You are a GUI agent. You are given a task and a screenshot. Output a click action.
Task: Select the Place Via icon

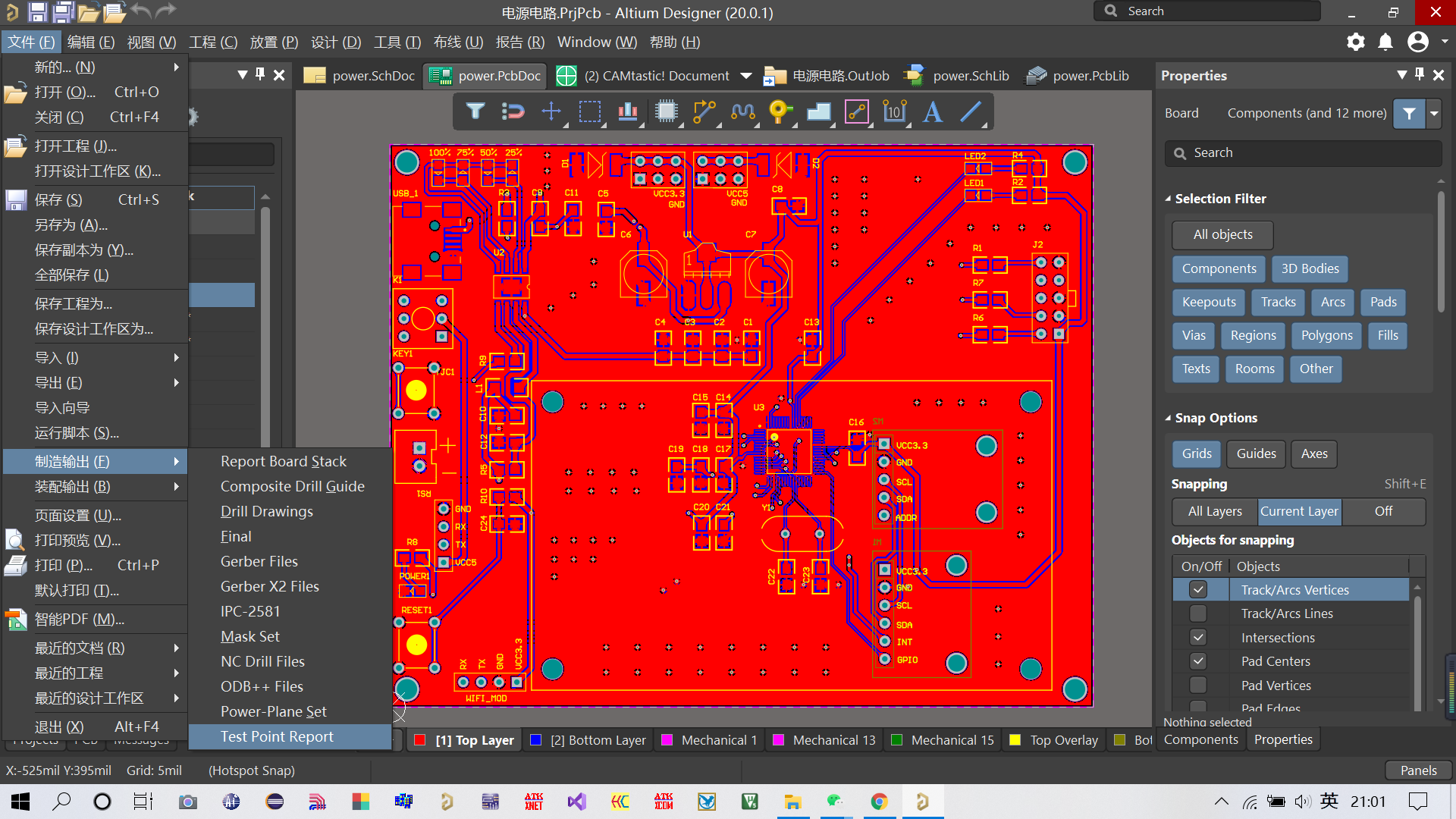tap(780, 112)
